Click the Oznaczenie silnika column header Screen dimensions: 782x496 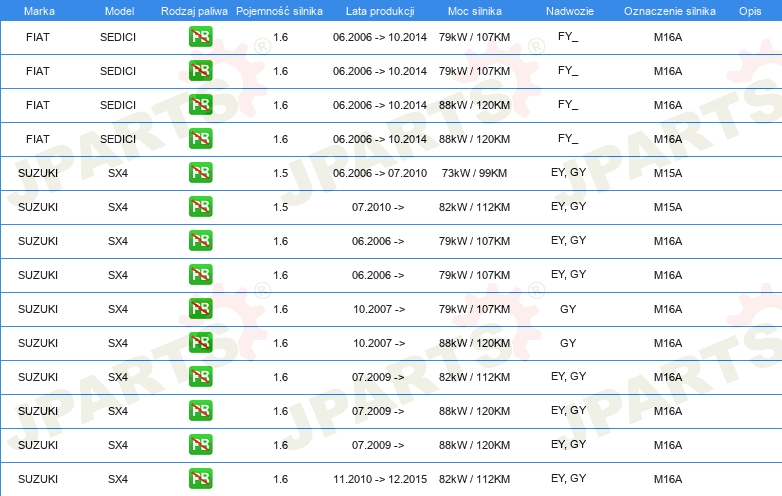[x=669, y=11]
